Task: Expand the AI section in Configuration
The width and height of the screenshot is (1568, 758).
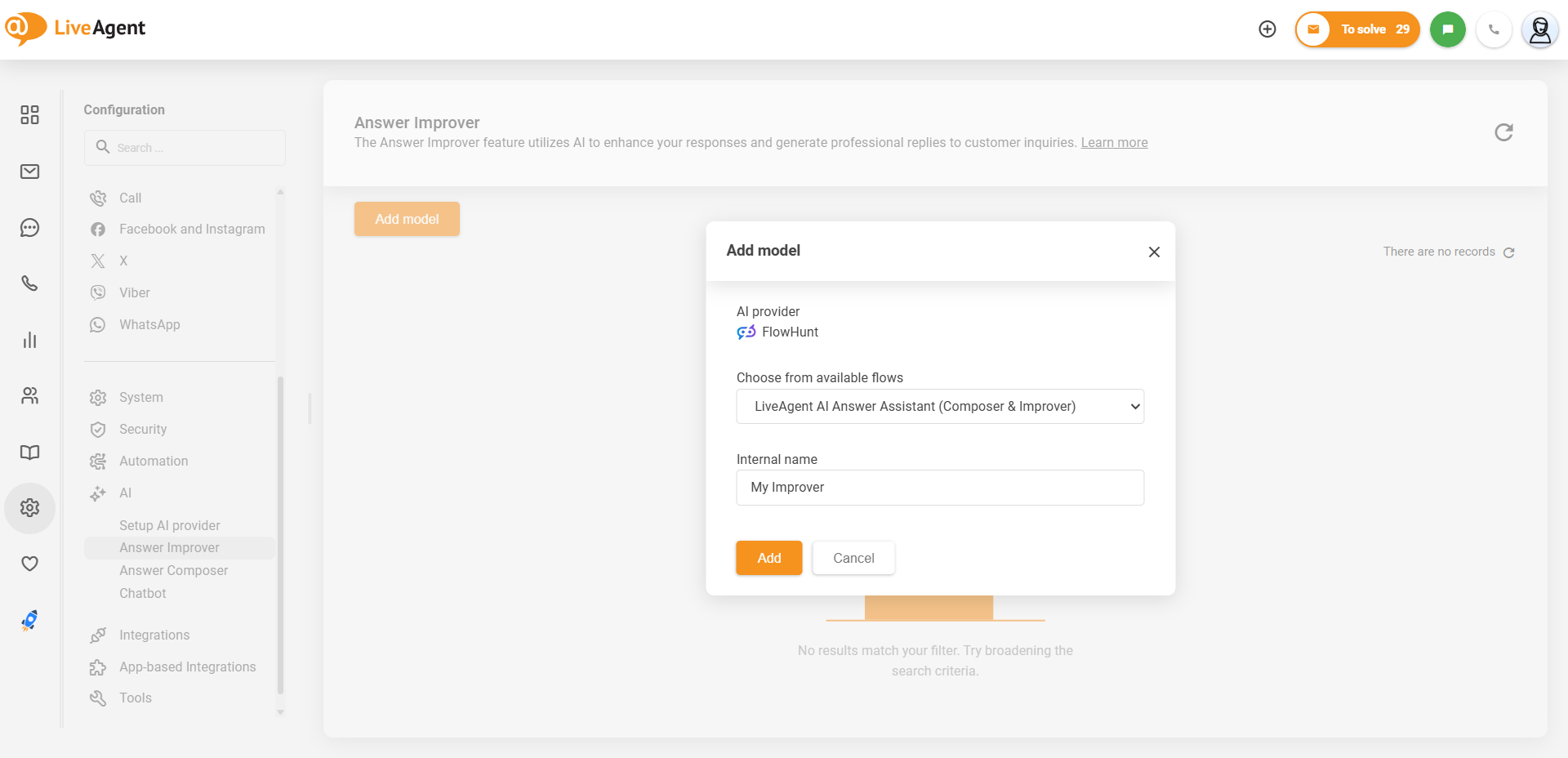Action: tap(125, 493)
